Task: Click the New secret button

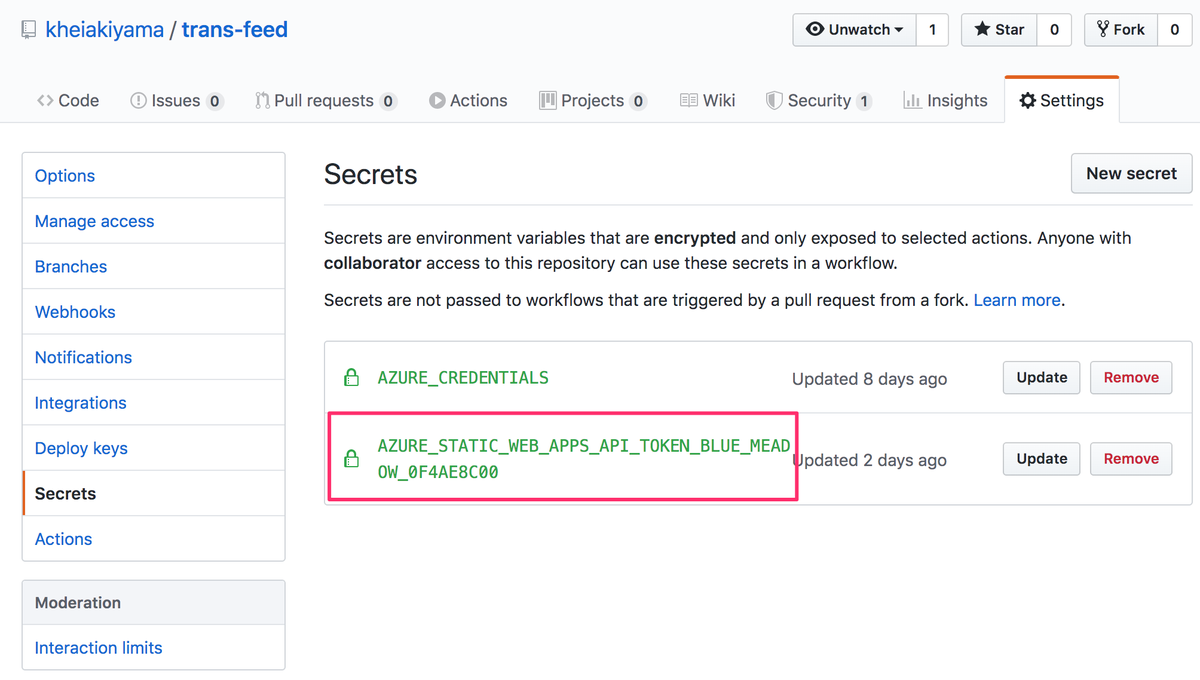Action: click(x=1131, y=173)
